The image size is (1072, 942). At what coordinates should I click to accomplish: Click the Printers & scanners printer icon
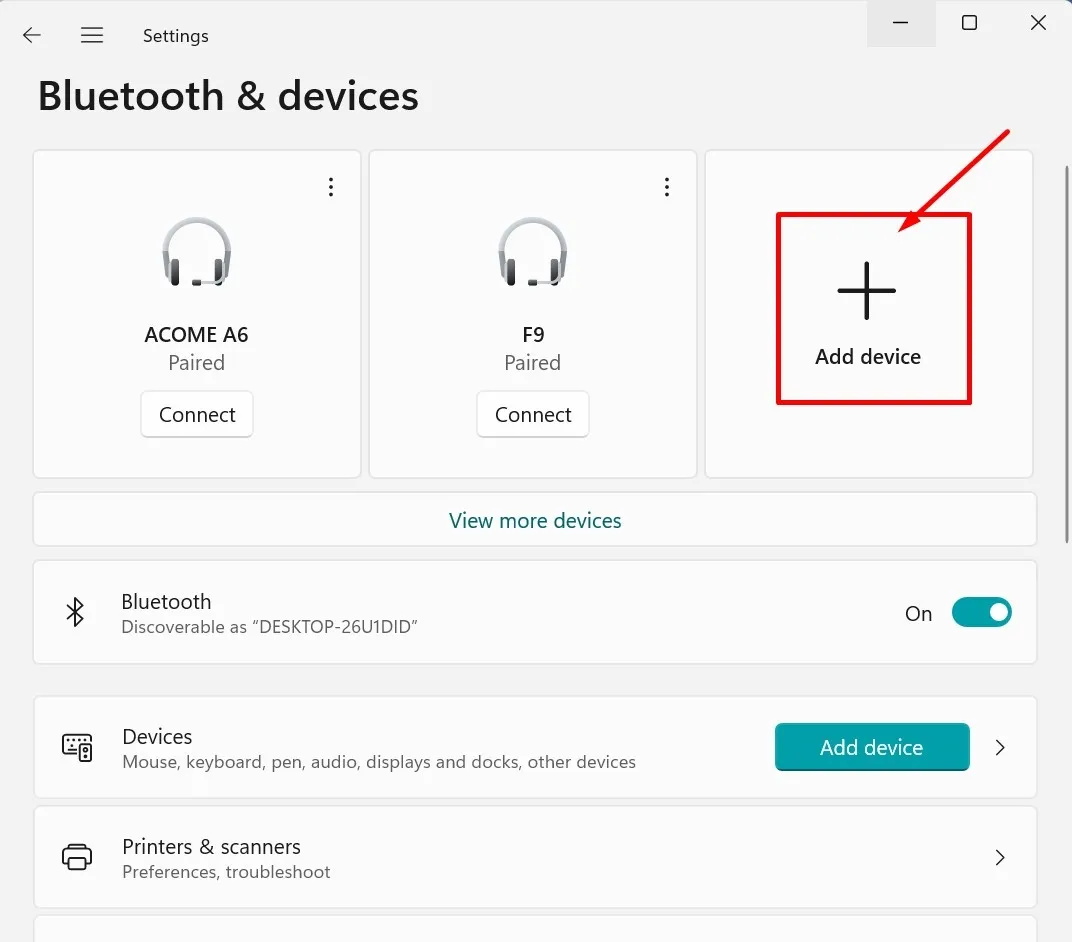77,857
